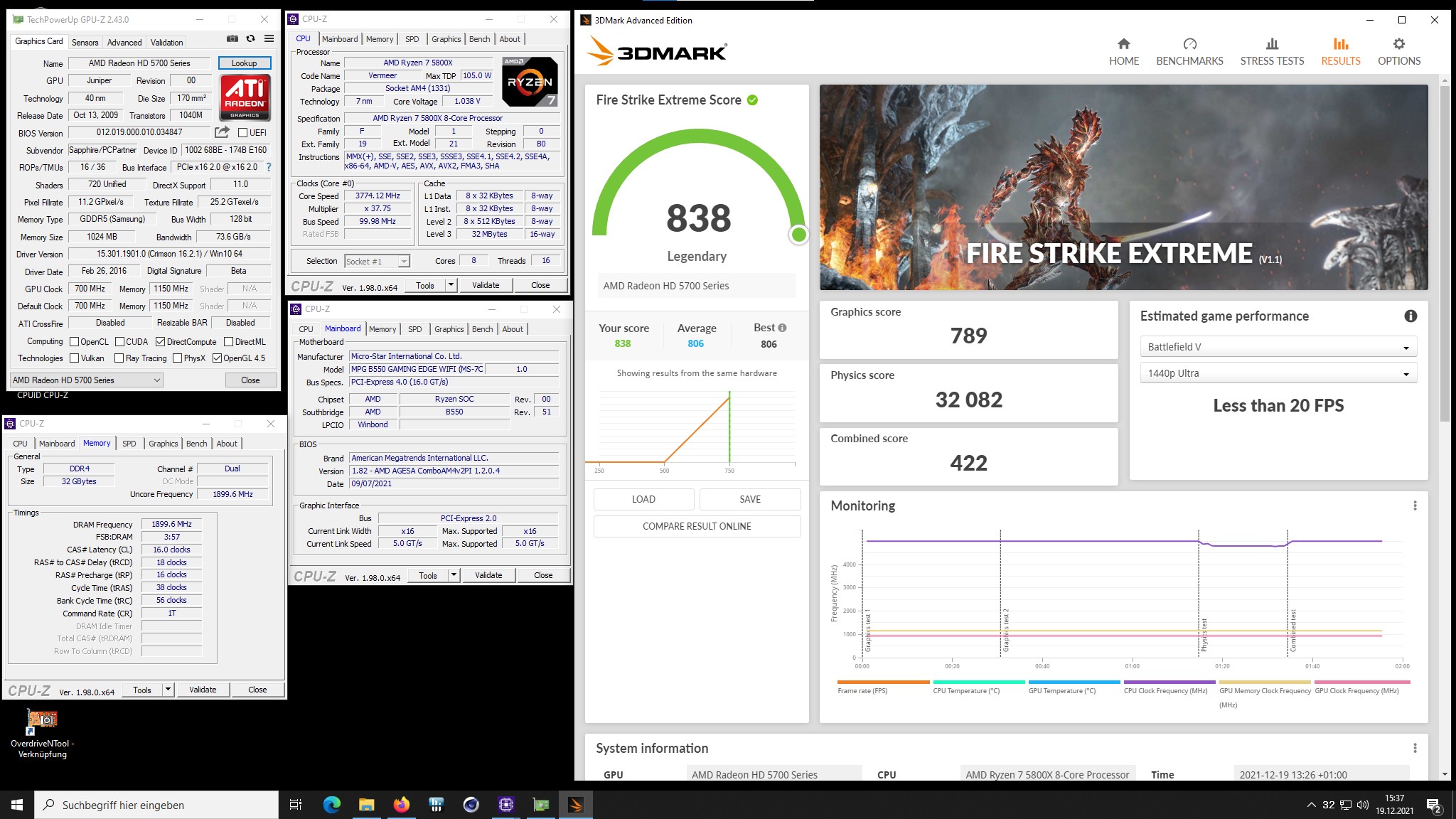Click the Fire Strike Extreme banner image
1456x819 pixels.
(1123, 187)
